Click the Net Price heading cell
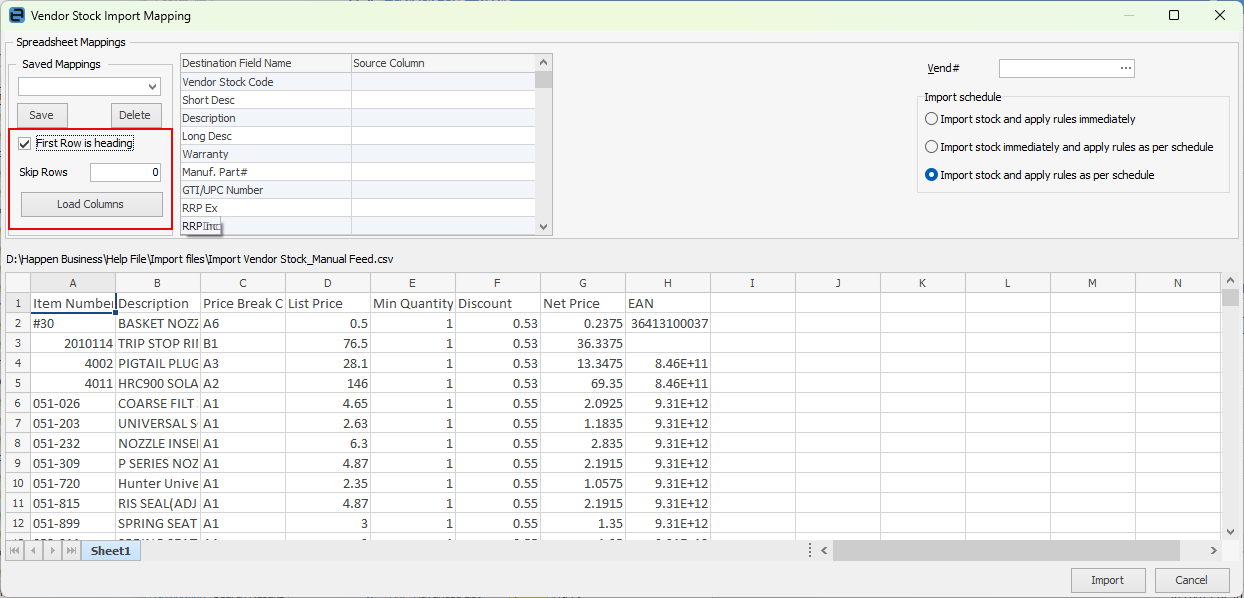This screenshot has width=1244, height=598. (x=583, y=303)
